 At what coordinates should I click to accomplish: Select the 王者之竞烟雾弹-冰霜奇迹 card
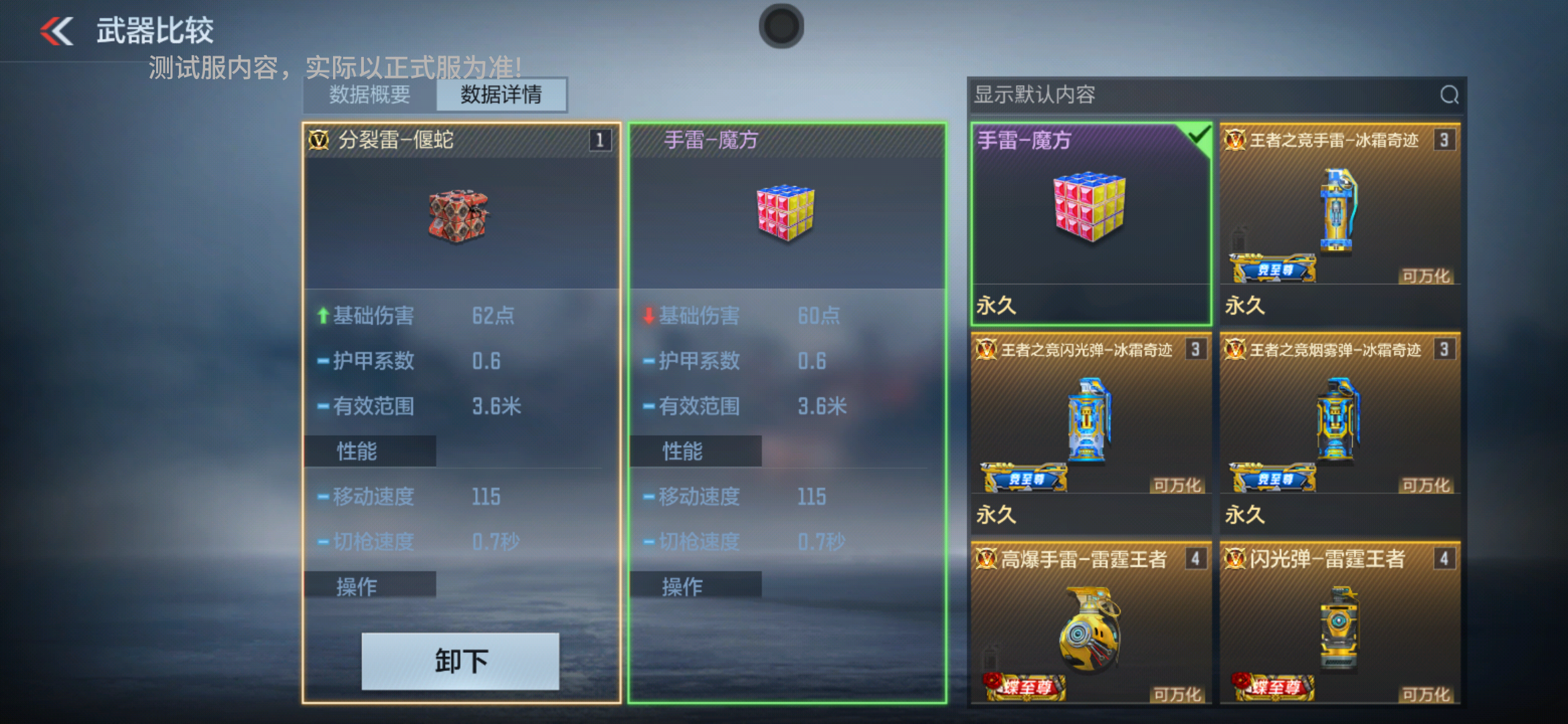click(x=1340, y=434)
